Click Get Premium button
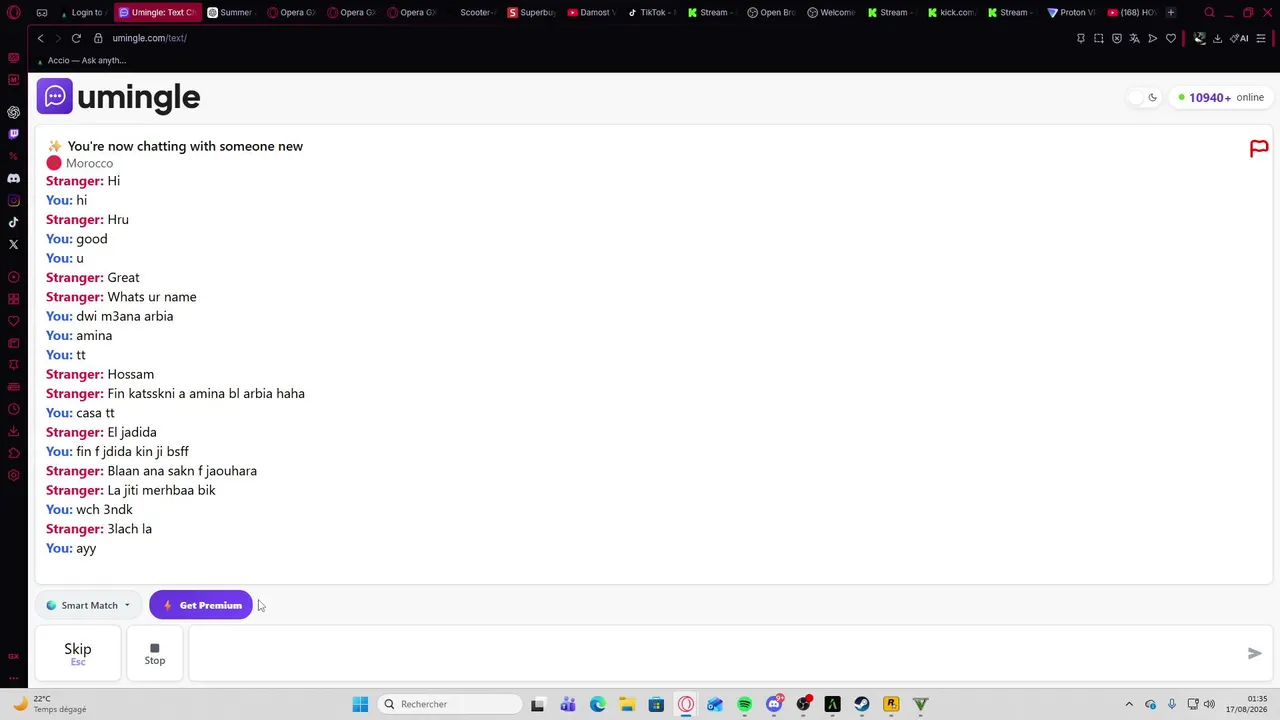Image resolution: width=1280 pixels, height=720 pixels. (201, 605)
